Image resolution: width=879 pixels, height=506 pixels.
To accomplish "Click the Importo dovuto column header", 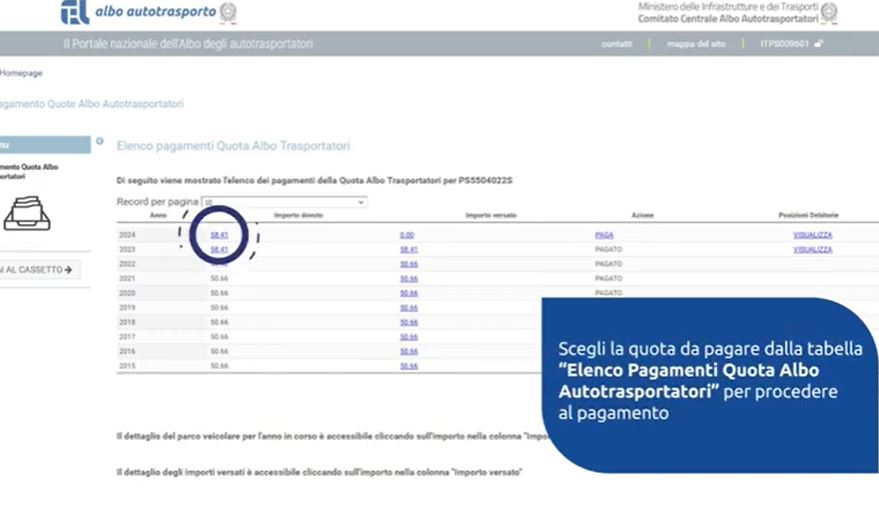I will coord(298,215).
